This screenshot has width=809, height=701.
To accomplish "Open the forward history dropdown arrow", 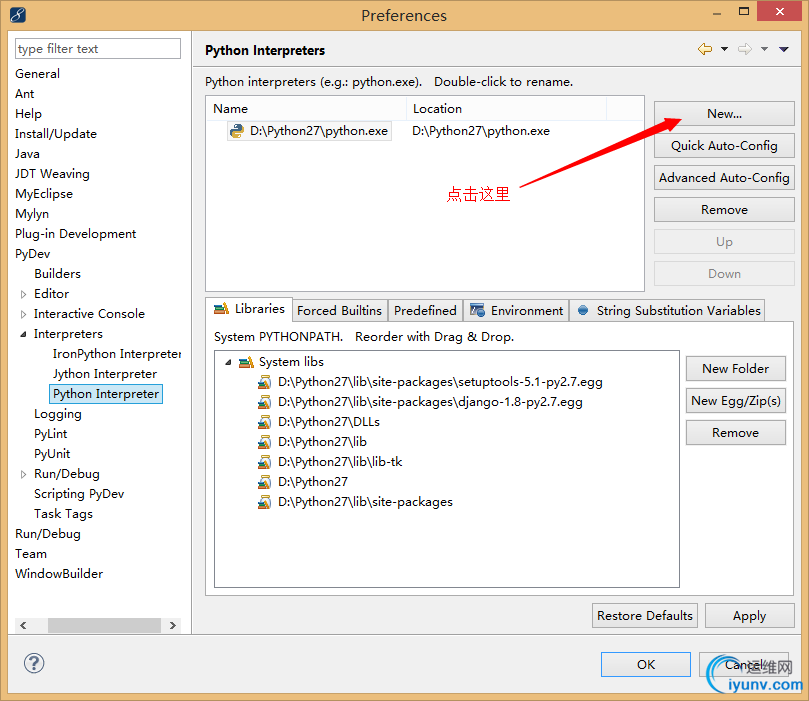I will point(765,49).
